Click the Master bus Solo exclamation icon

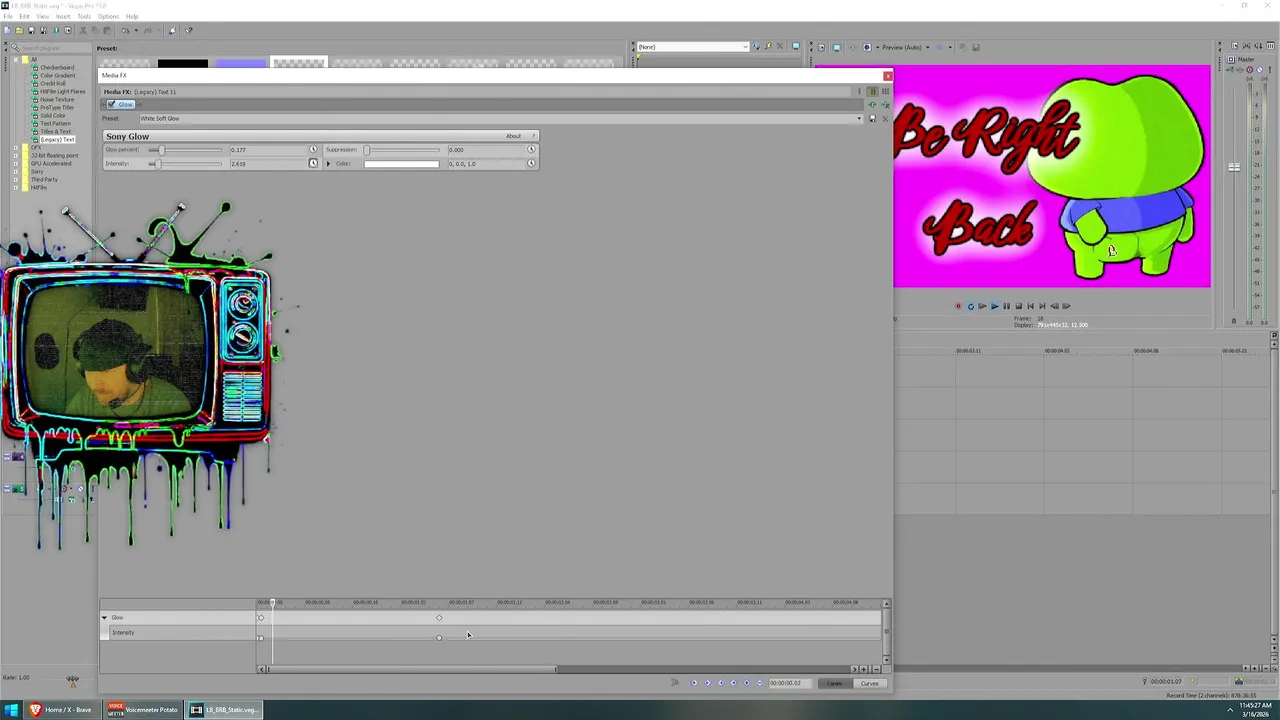click(1270, 70)
